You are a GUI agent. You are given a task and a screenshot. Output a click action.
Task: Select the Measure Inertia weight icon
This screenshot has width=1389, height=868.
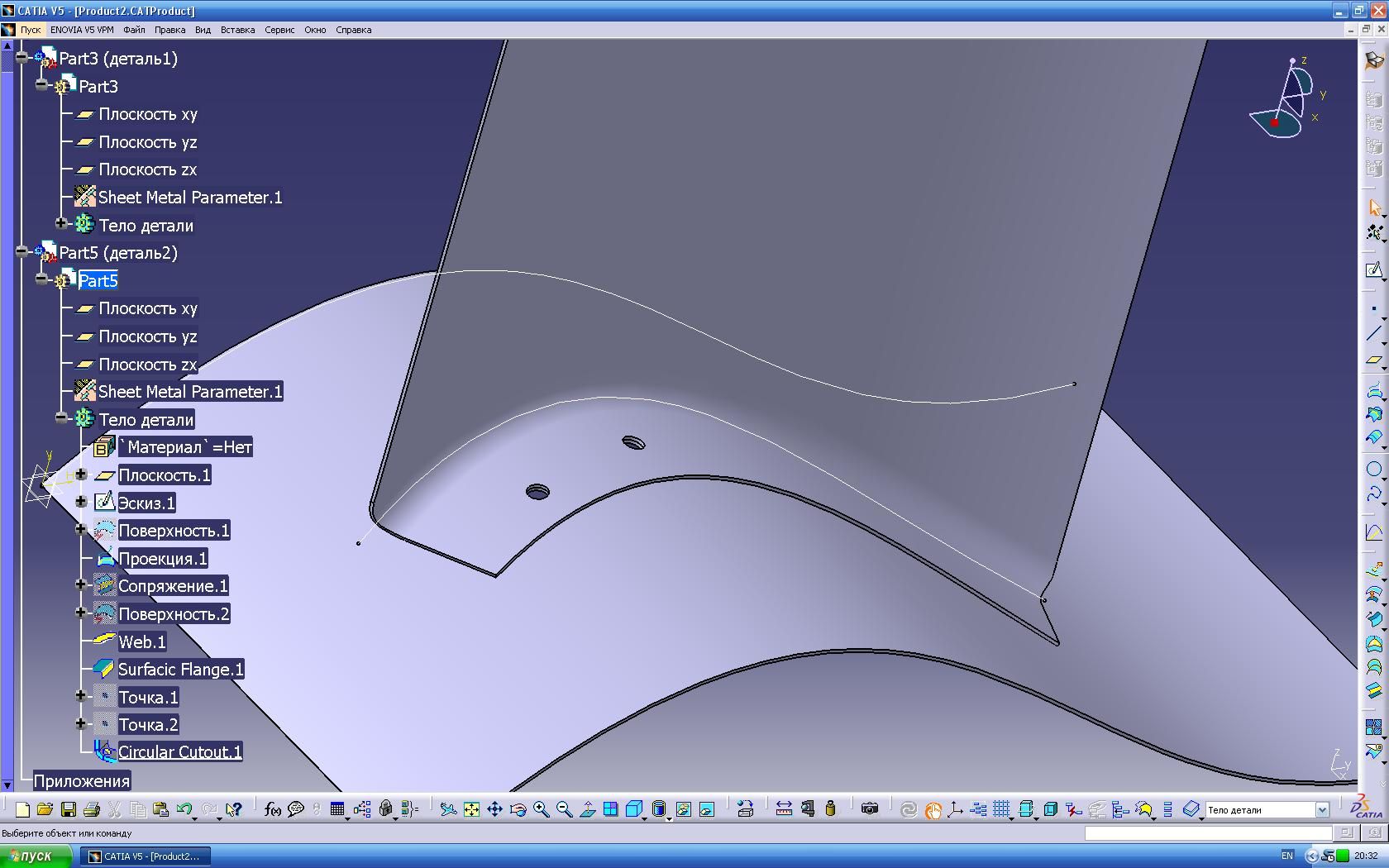[x=830, y=809]
